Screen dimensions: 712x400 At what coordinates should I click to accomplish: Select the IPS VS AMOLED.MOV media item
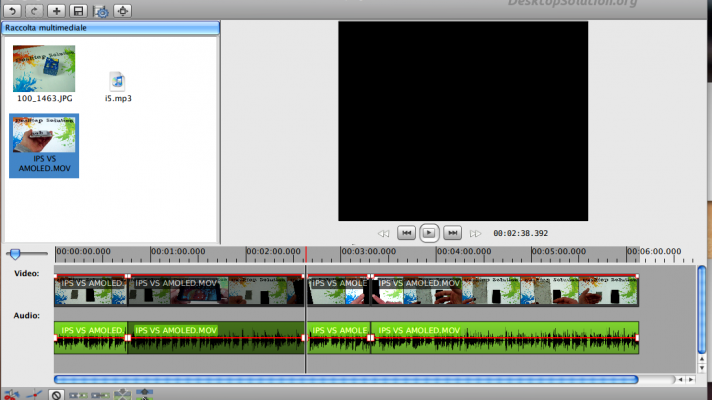coord(44,145)
